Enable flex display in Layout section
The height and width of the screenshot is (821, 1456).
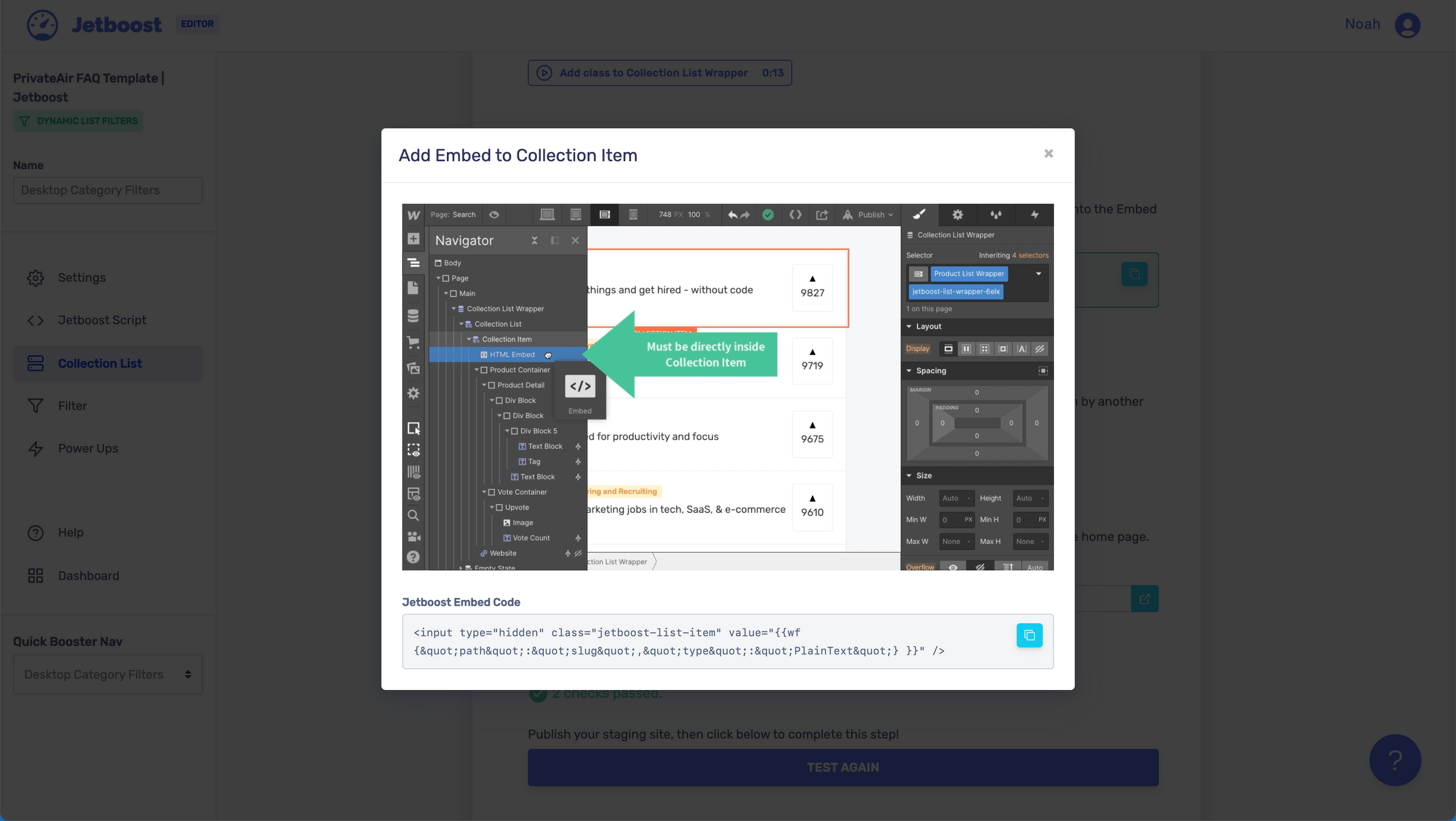coord(967,349)
